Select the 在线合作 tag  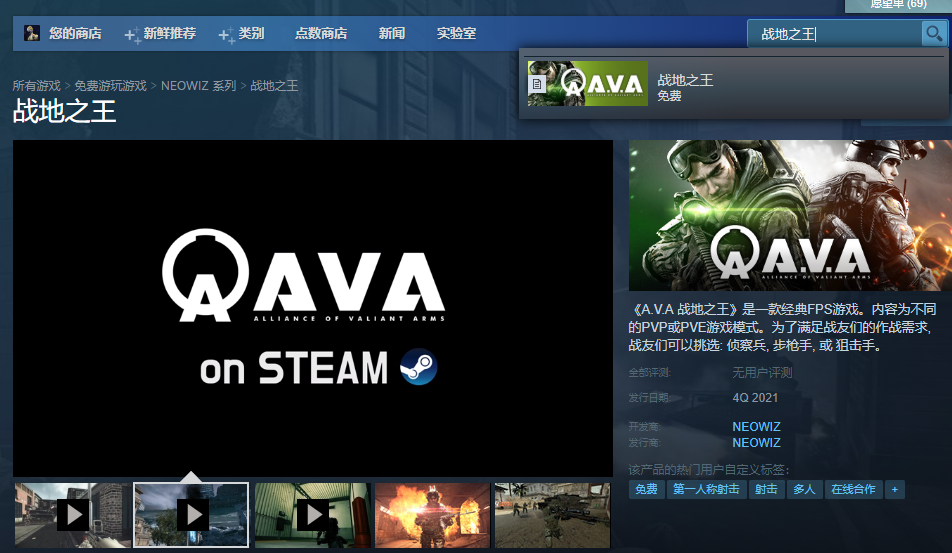[x=853, y=489]
